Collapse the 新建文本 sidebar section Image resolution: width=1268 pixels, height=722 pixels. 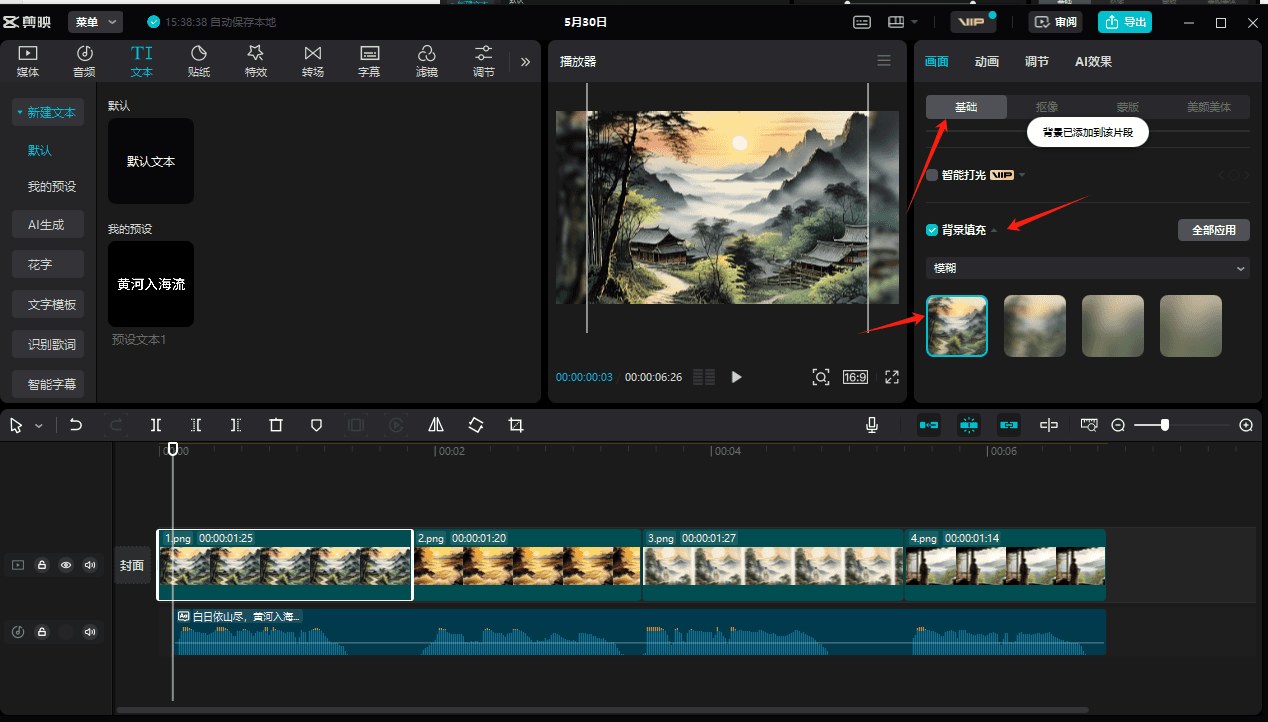click(47, 113)
